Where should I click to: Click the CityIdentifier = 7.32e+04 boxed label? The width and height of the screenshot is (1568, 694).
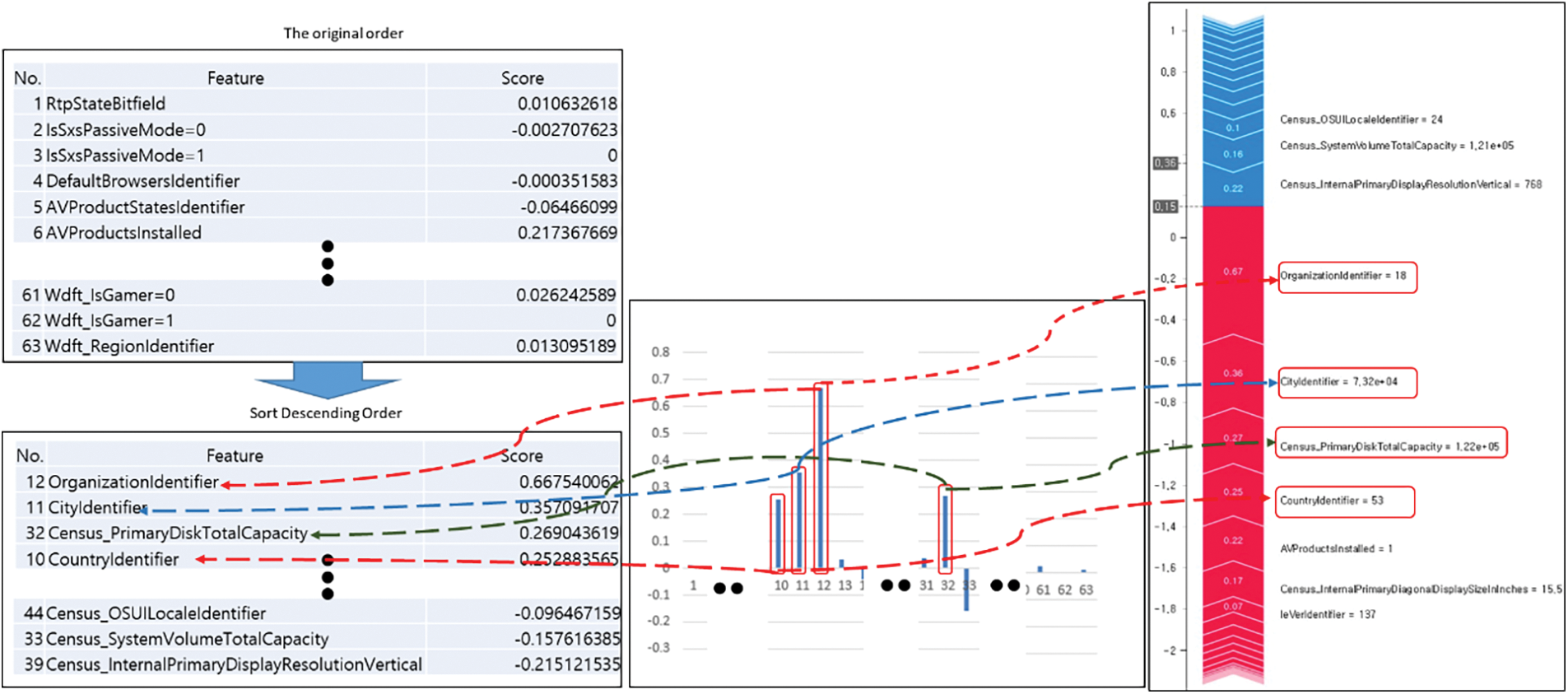[x=1347, y=383]
